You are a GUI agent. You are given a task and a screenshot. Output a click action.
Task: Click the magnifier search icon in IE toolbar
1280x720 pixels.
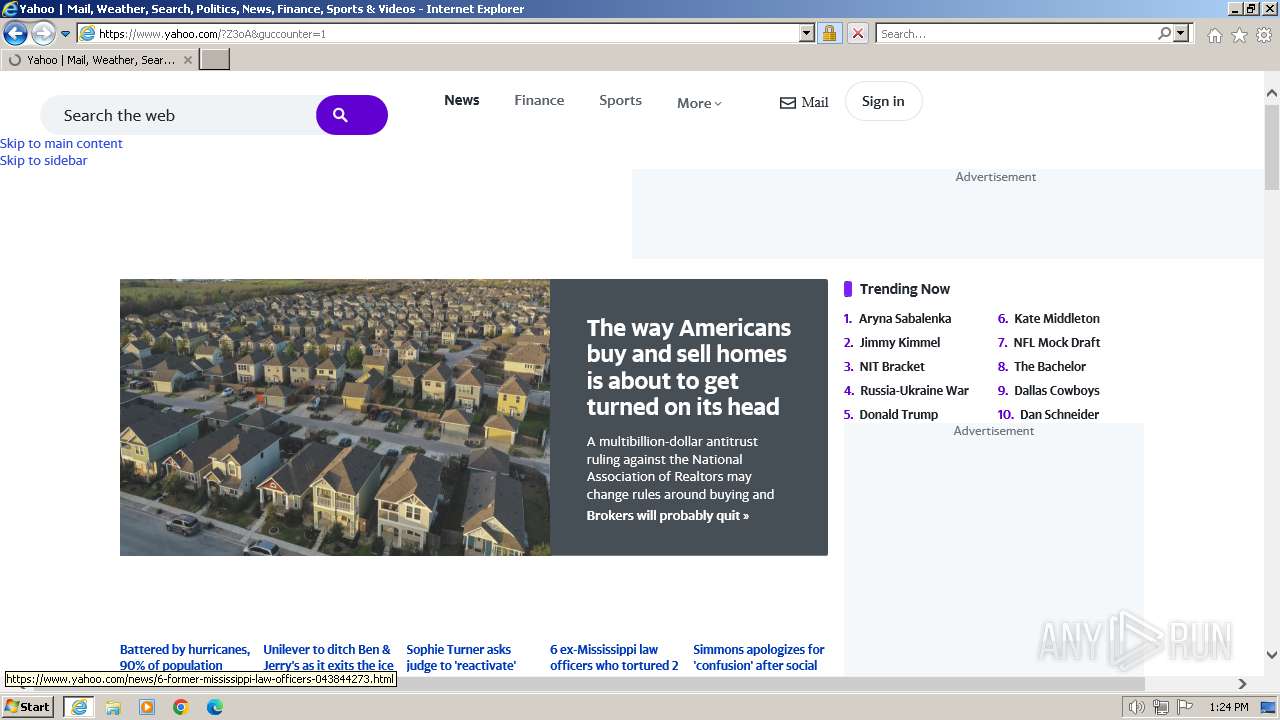click(1164, 33)
